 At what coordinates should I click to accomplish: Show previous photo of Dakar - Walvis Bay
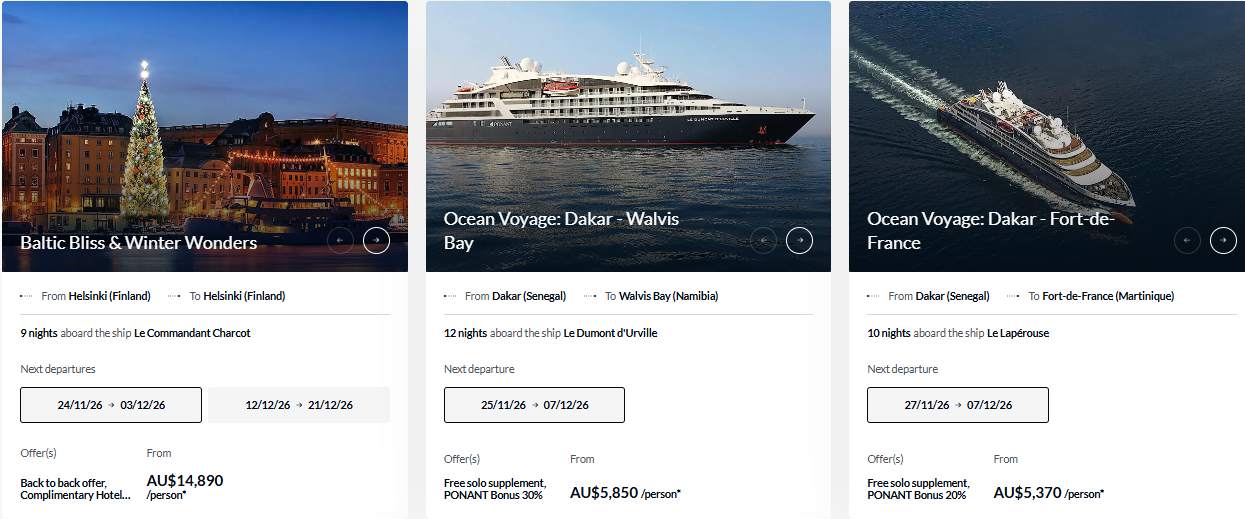tap(764, 240)
